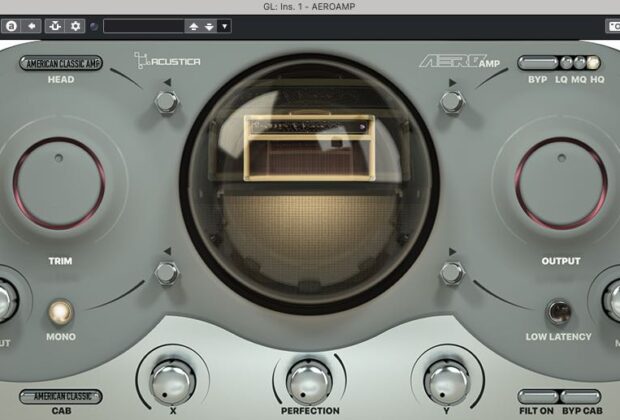
Task: Click the camera icon at toolbar right edge
Action: tap(613, 26)
